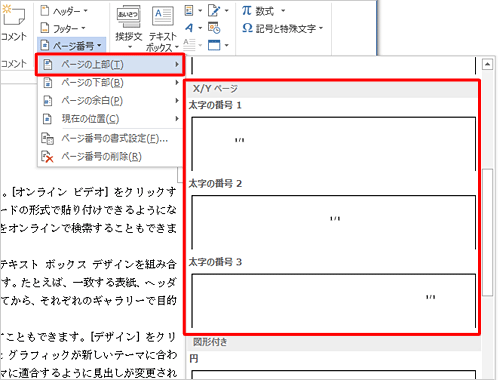The height and width of the screenshot is (380, 500).
Task: Expand the 現在の位置 submenu arrow
Action: click(x=177, y=118)
